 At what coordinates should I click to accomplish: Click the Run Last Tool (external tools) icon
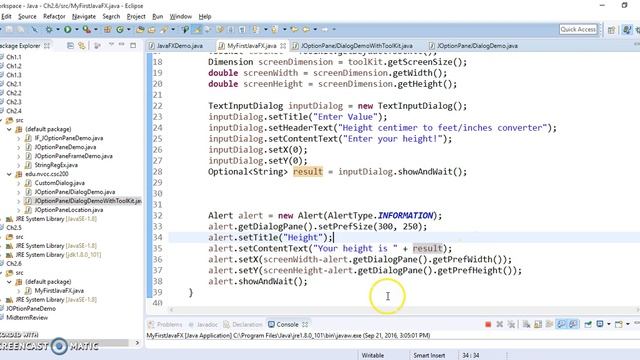(87, 29)
